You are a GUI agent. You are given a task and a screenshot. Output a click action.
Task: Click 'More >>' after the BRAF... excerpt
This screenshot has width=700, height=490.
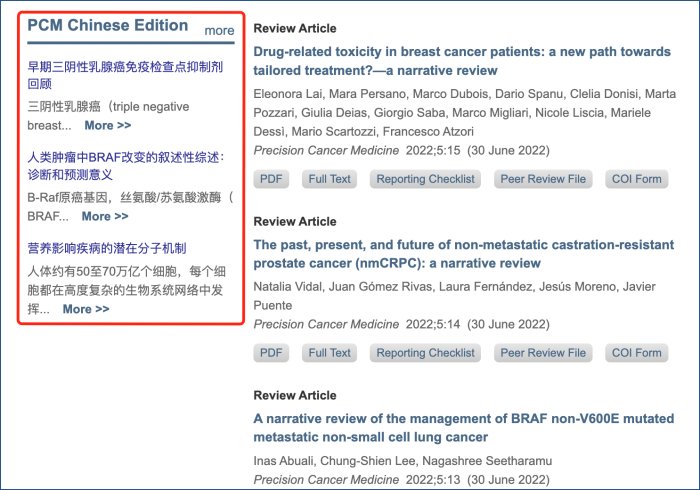105,216
